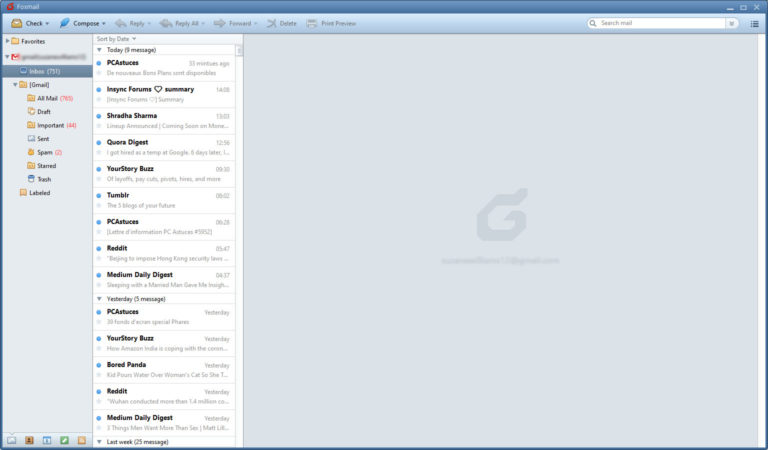Toggle unread dot on Reddit 05:47 message

pyautogui.click(x=99, y=249)
